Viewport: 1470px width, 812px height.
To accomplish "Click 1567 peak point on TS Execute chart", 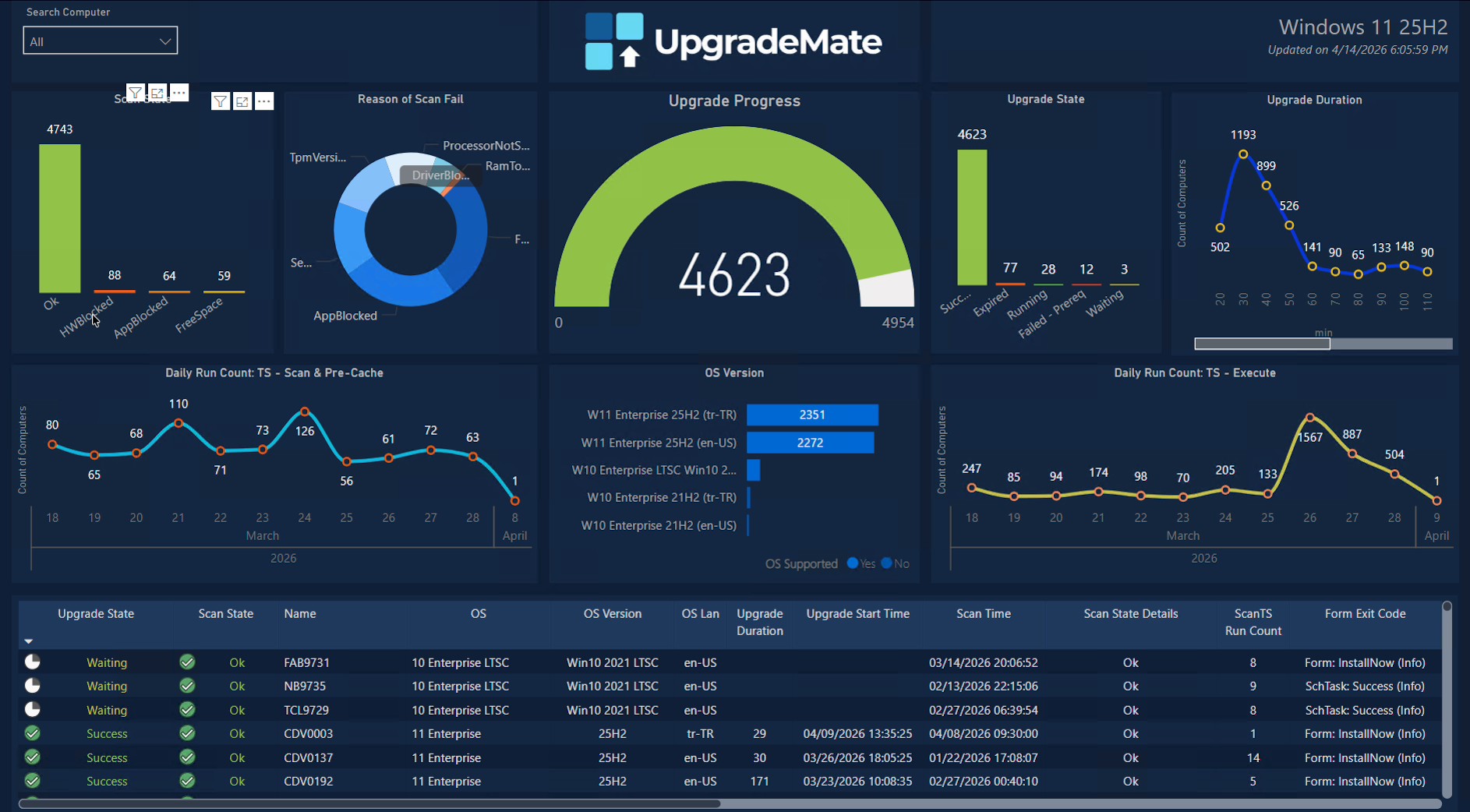I will coord(1310,418).
